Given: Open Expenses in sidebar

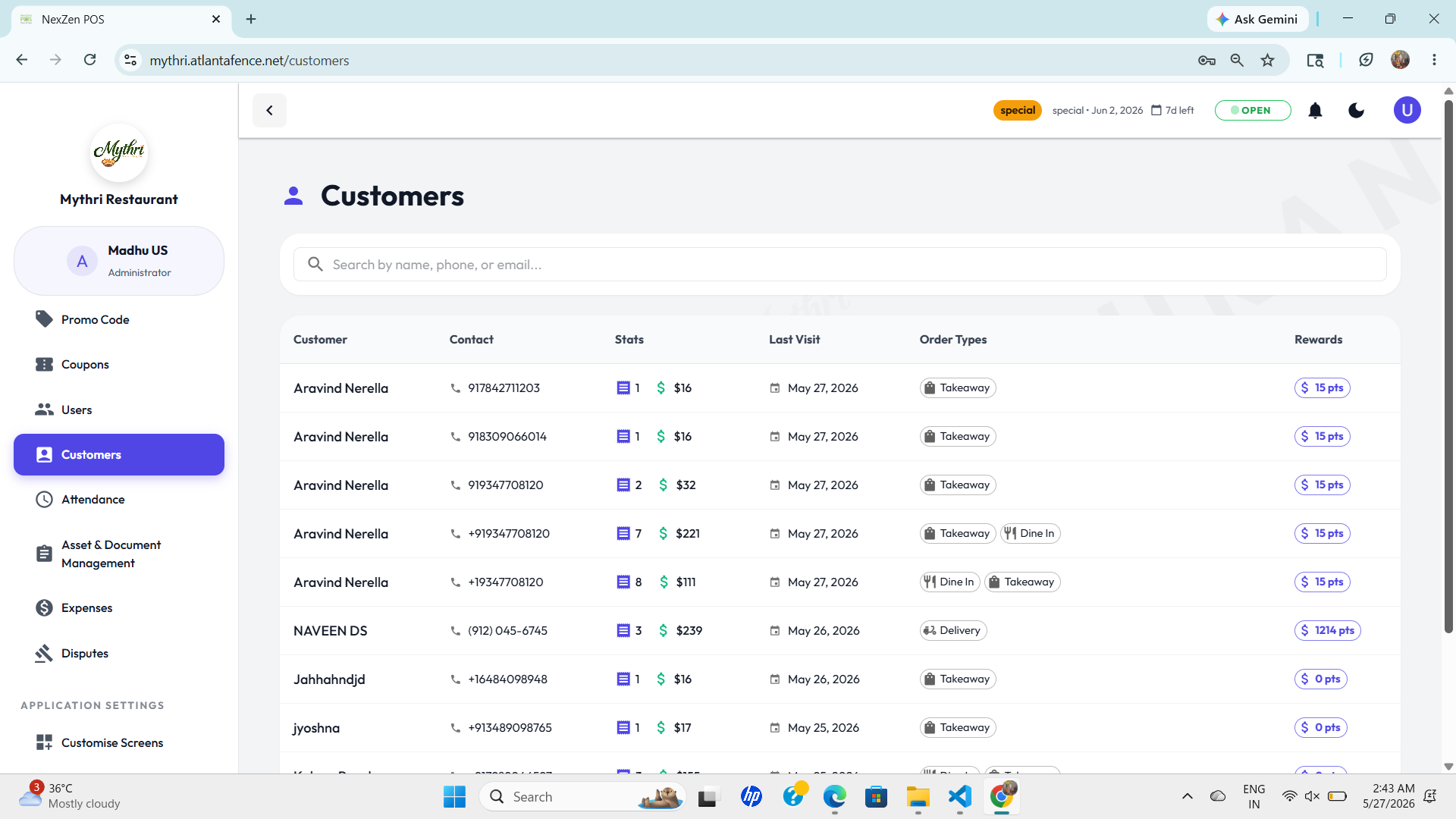Looking at the screenshot, I should [119, 608].
